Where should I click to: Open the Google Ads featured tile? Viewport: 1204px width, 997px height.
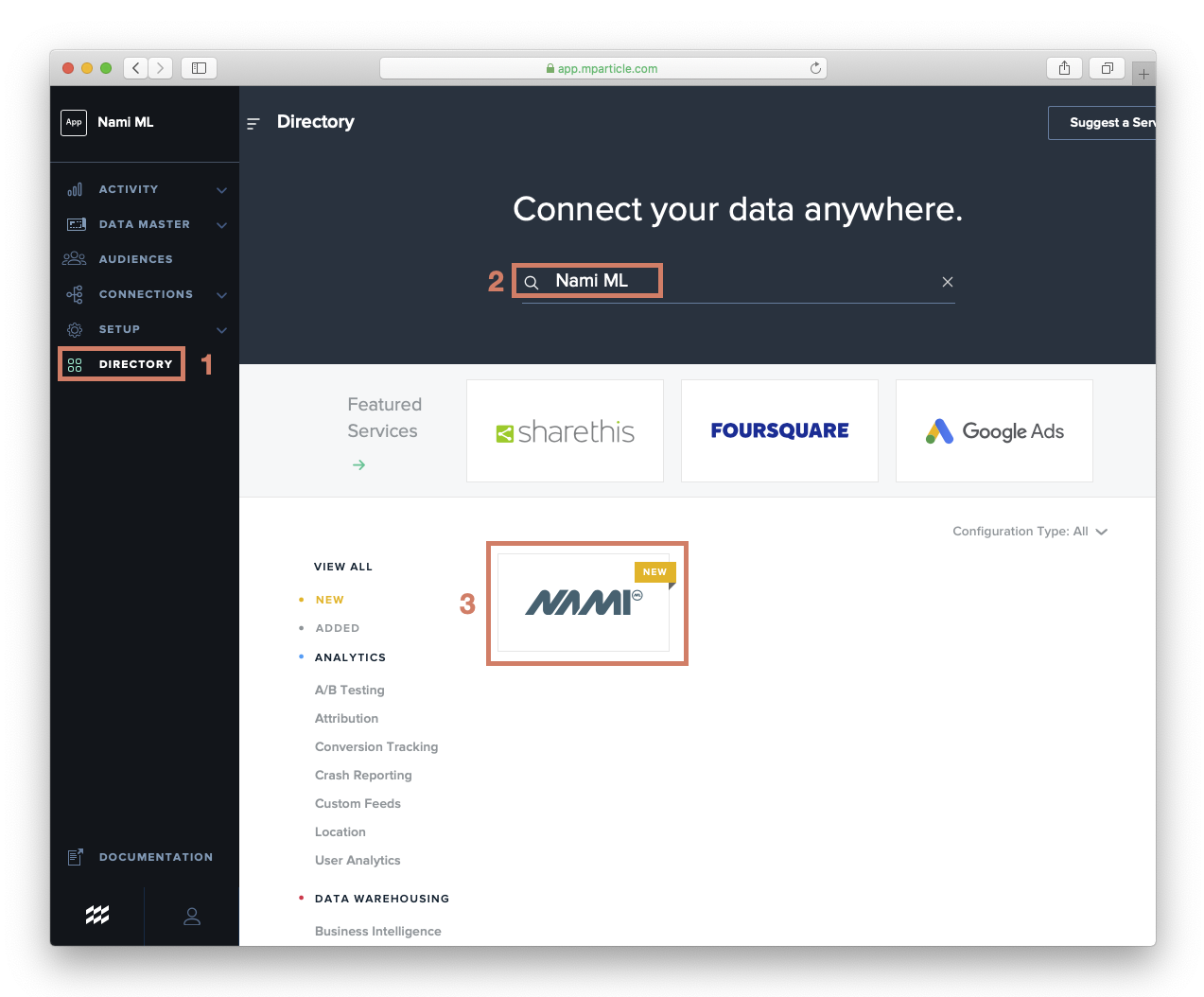click(x=994, y=431)
